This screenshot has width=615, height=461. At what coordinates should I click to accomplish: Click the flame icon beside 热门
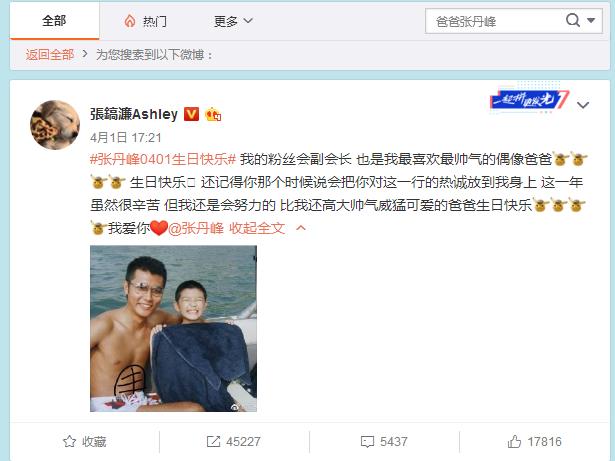tap(129, 21)
